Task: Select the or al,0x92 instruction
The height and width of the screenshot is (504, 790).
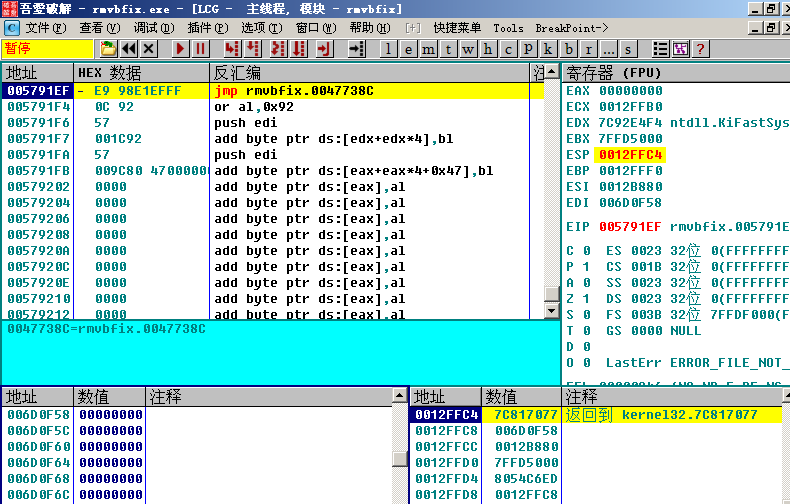Action: (x=253, y=107)
